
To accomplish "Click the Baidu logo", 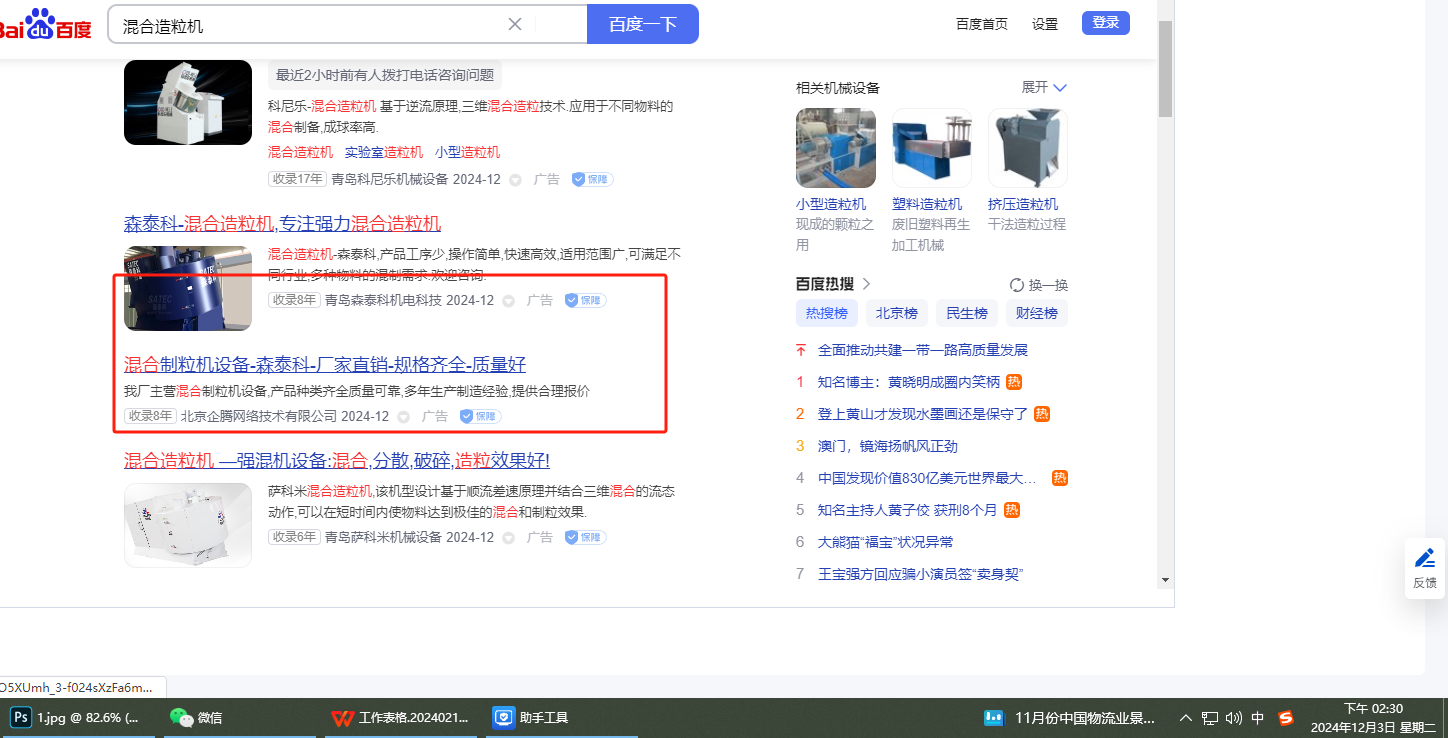I will (46, 24).
